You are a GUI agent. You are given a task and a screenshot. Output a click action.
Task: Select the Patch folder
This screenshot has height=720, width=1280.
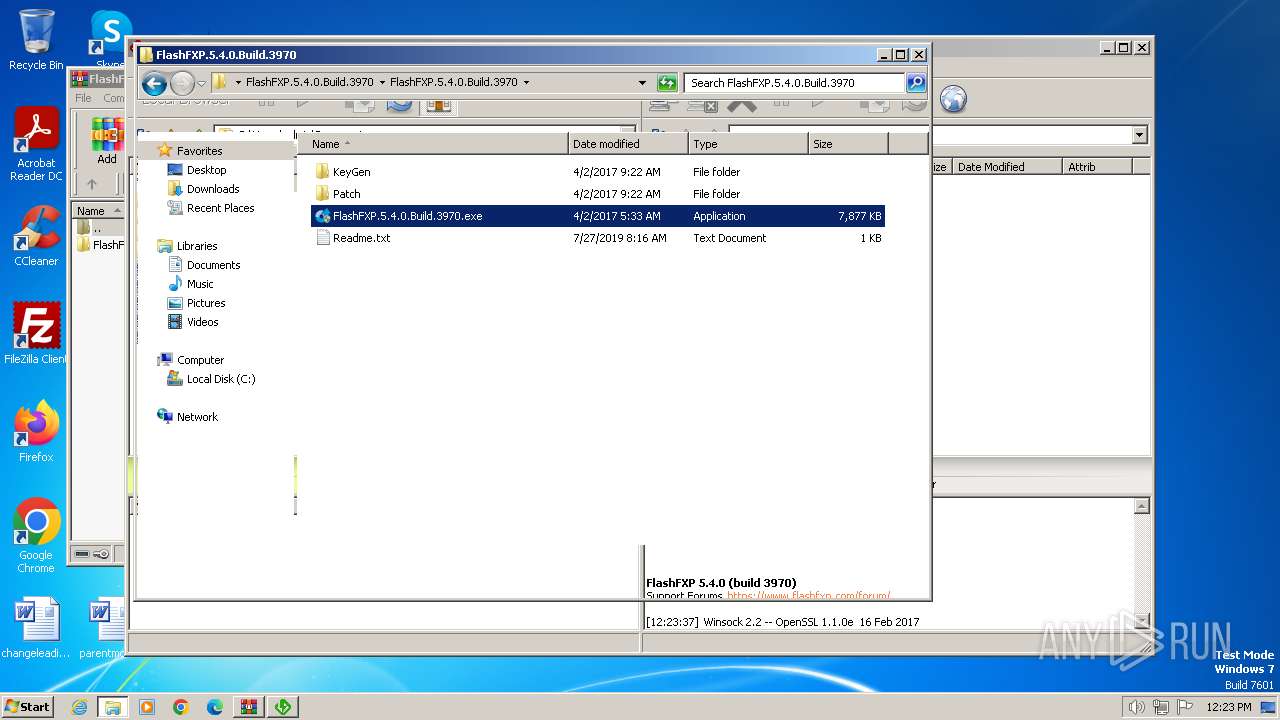click(x=347, y=194)
